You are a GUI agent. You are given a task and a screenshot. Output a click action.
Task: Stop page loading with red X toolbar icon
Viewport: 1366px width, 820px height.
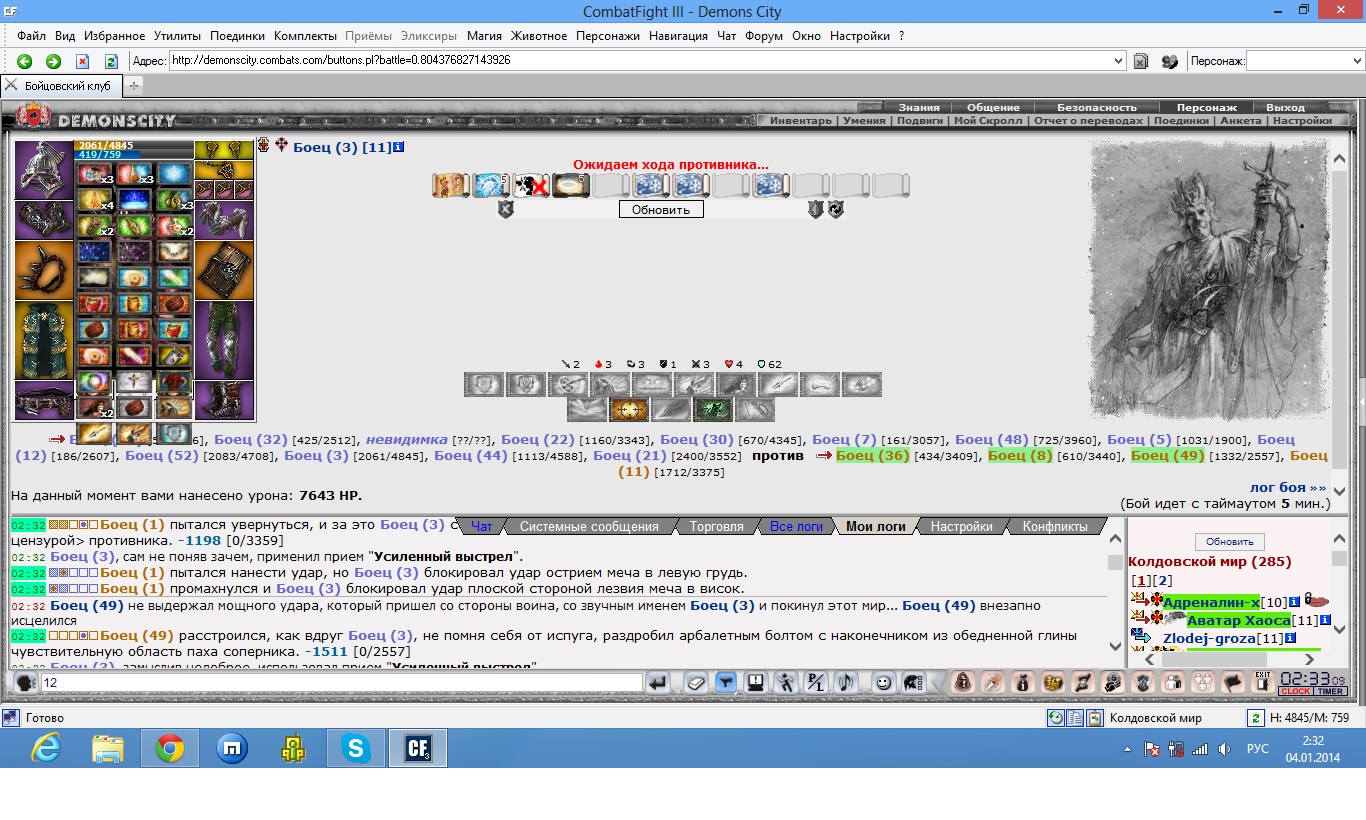tap(83, 61)
